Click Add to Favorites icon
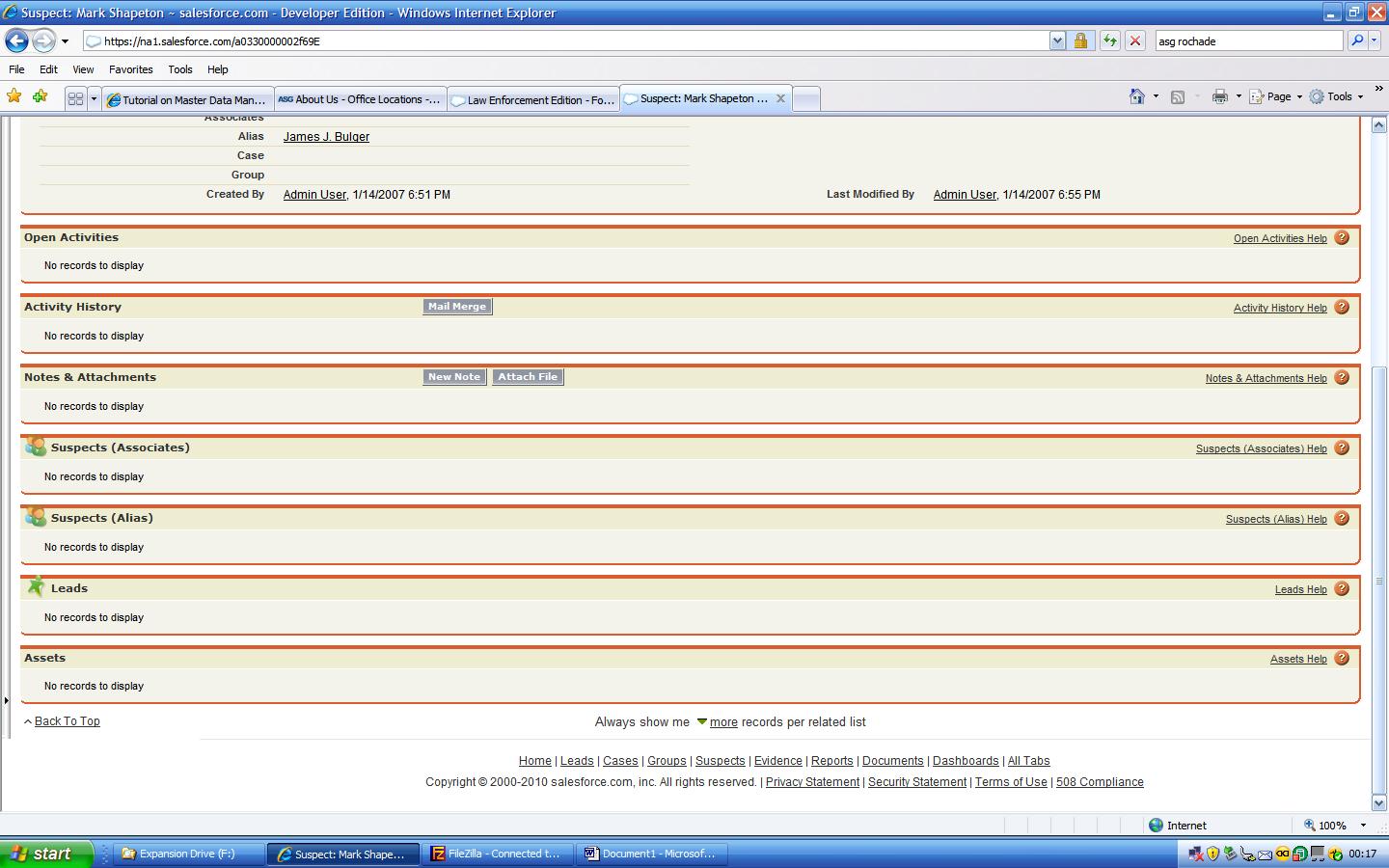This screenshot has width=1389, height=868. click(40, 96)
